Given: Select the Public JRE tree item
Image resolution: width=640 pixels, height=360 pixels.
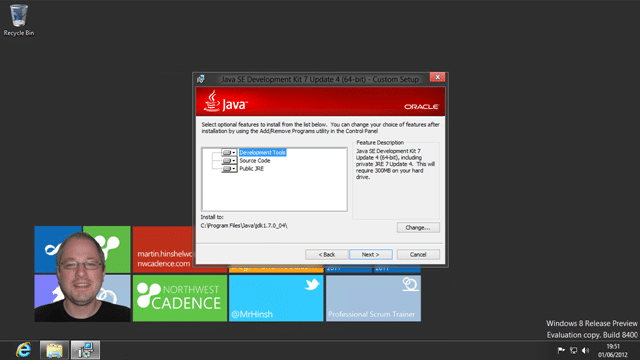Looking at the screenshot, I should pos(251,169).
